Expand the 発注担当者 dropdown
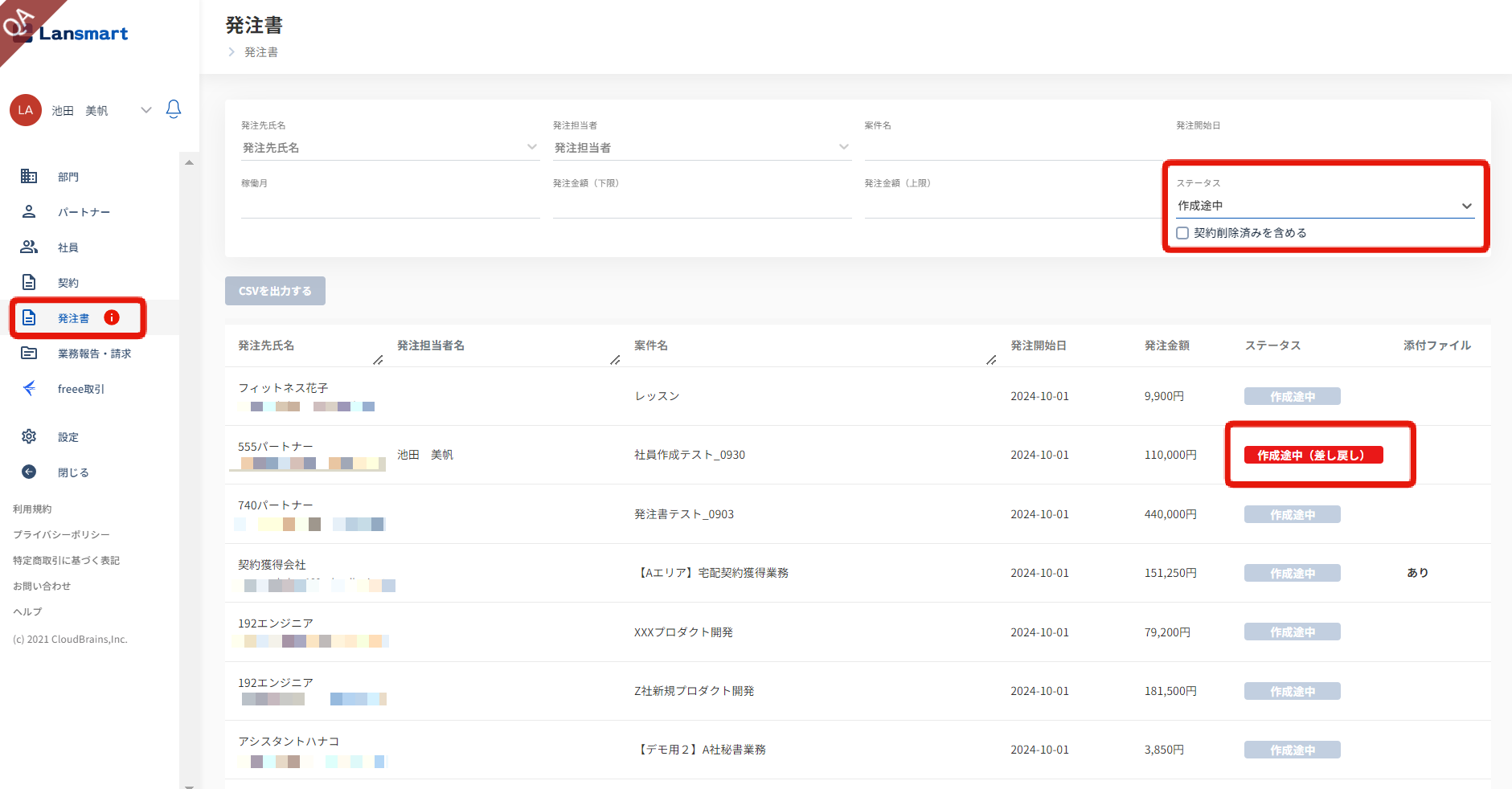This screenshot has width=1512, height=789. (x=843, y=147)
